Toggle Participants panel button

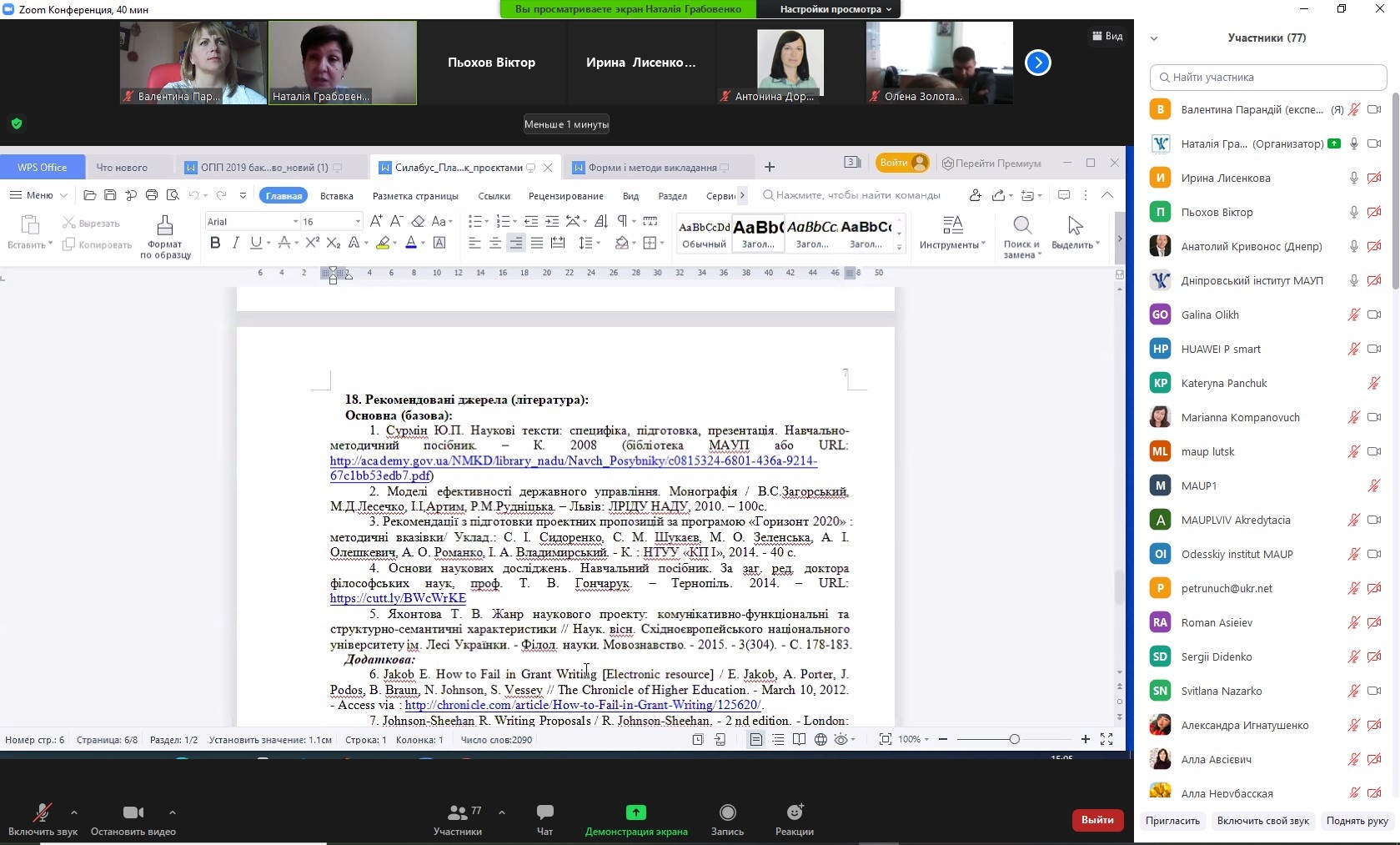point(458,819)
